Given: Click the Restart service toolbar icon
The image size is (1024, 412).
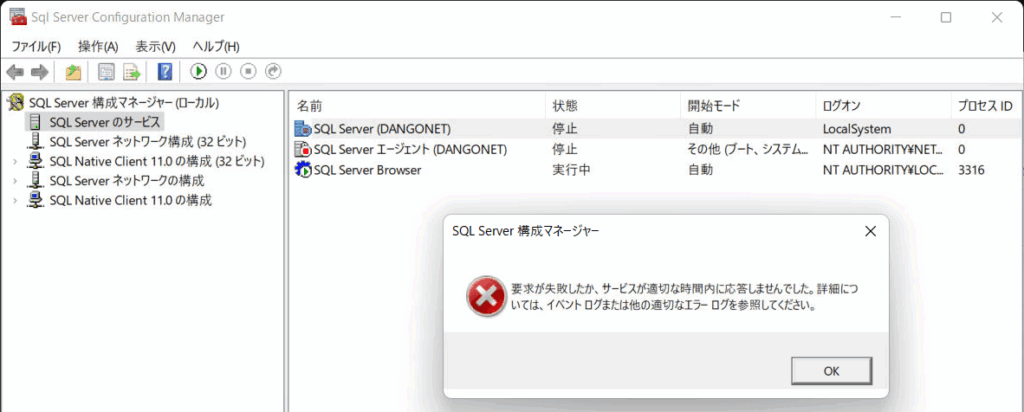Looking at the screenshot, I should coord(273,72).
